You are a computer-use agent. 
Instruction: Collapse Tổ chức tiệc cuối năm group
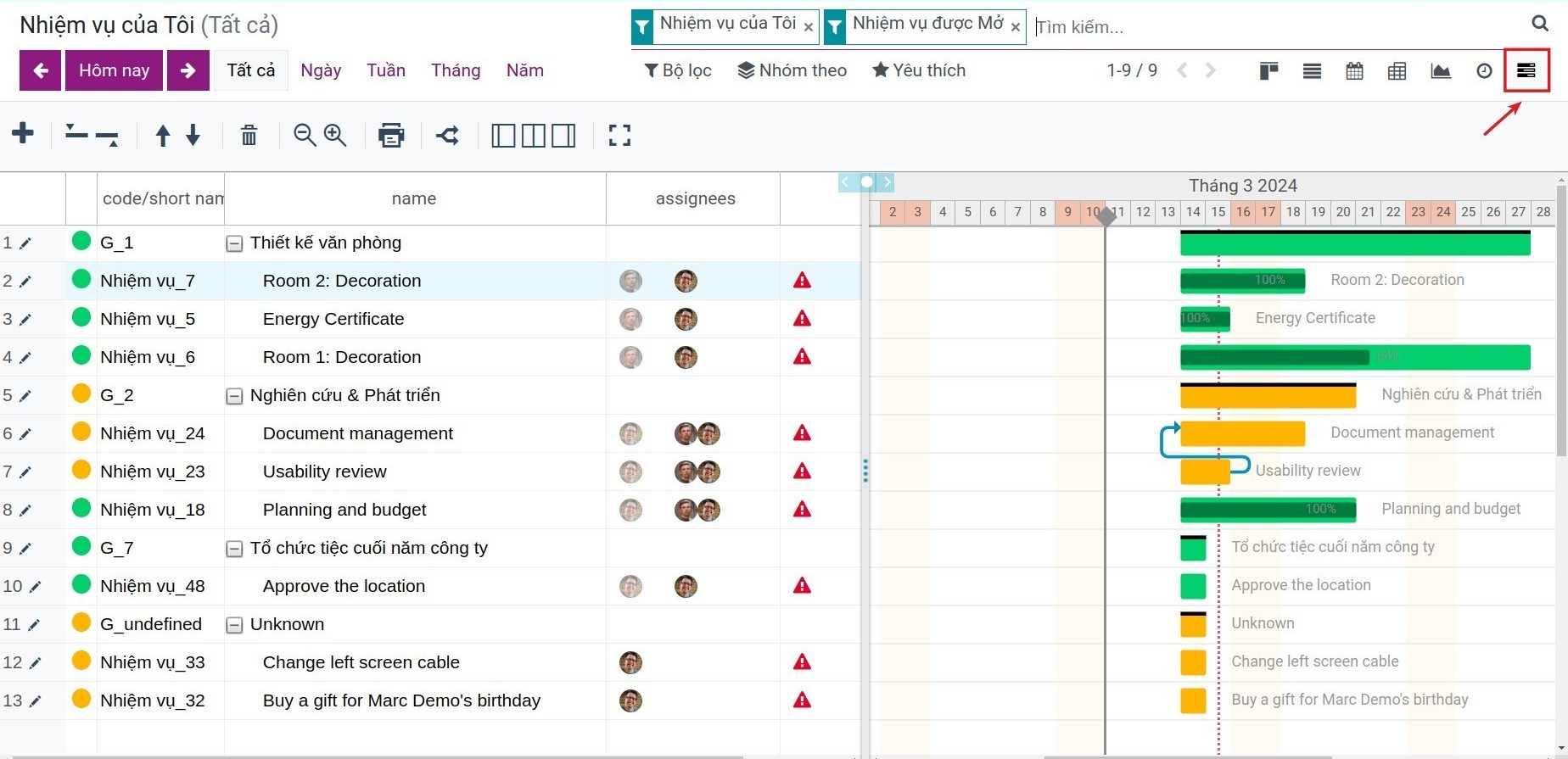coord(234,549)
